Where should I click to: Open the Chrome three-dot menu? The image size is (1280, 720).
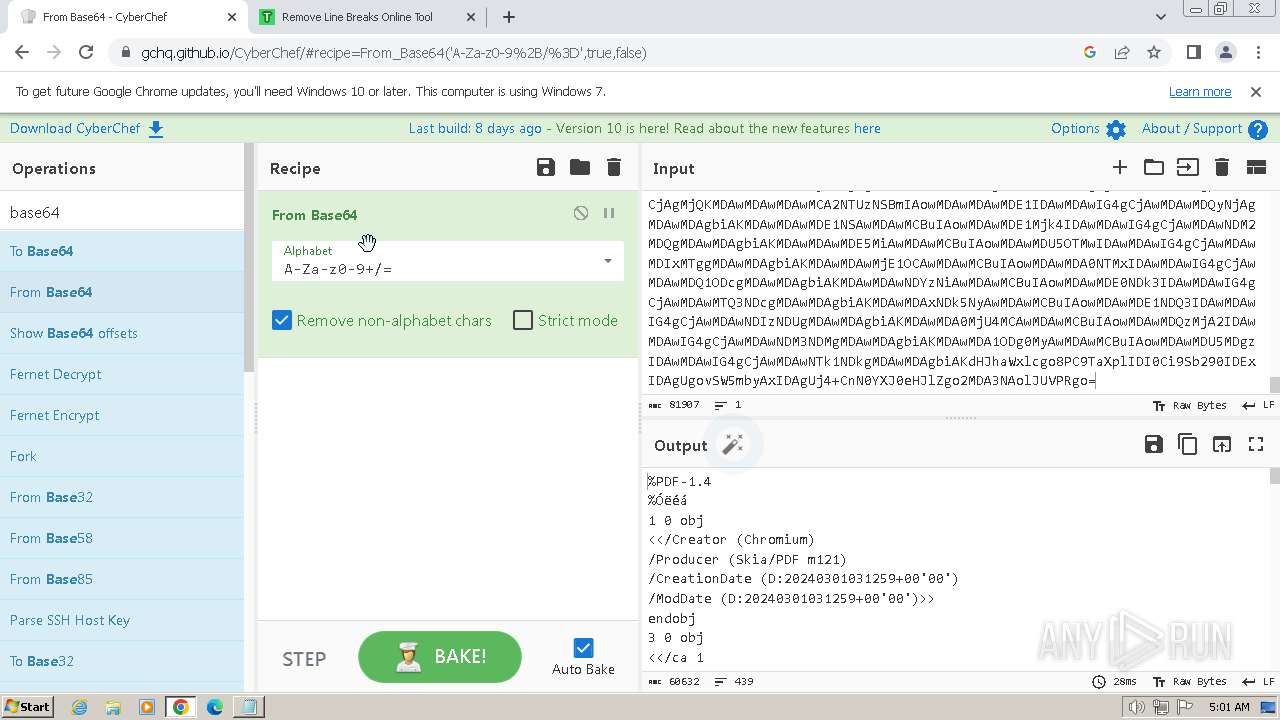point(1257,52)
